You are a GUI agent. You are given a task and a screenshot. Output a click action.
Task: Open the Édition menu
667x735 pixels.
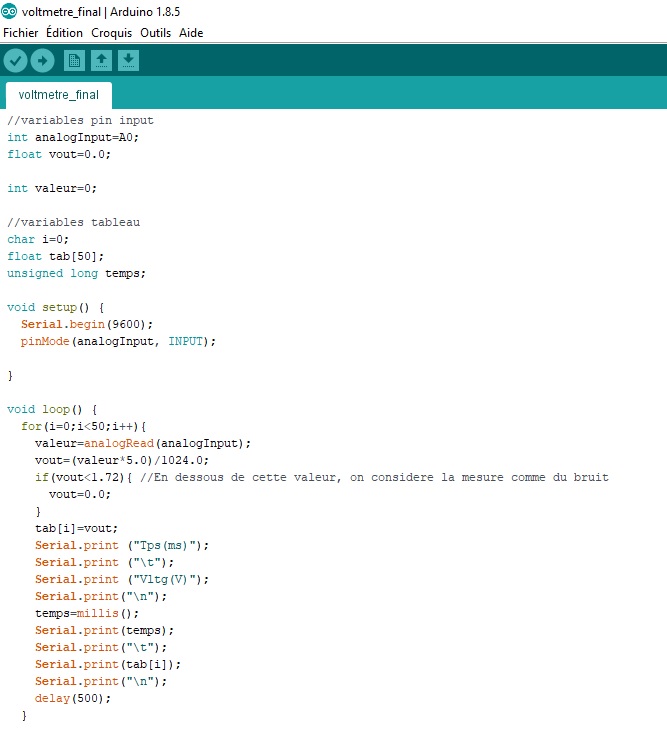pyautogui.click(x=65, y=33)
